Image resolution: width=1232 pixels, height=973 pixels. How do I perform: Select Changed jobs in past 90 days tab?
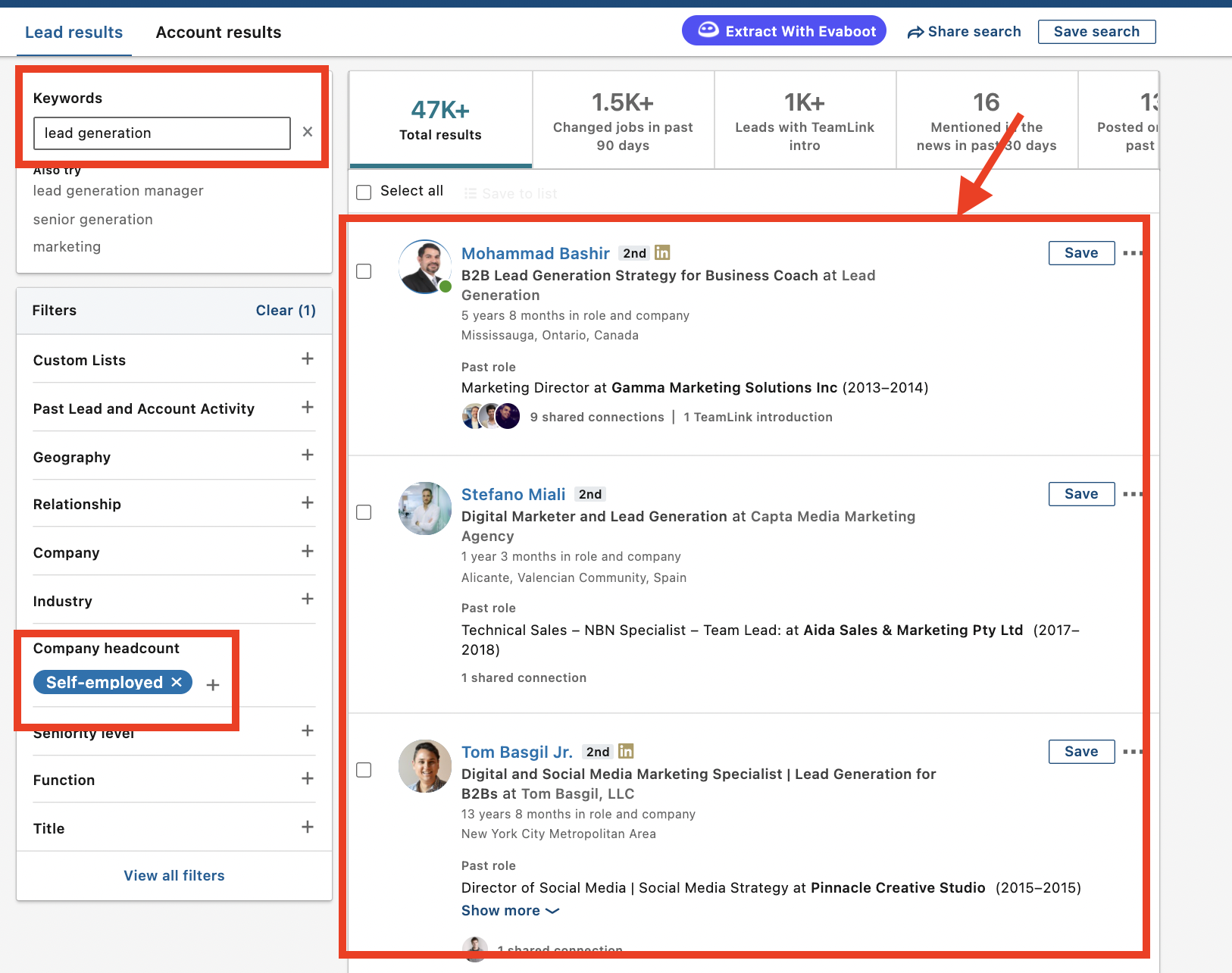(623, 120)
